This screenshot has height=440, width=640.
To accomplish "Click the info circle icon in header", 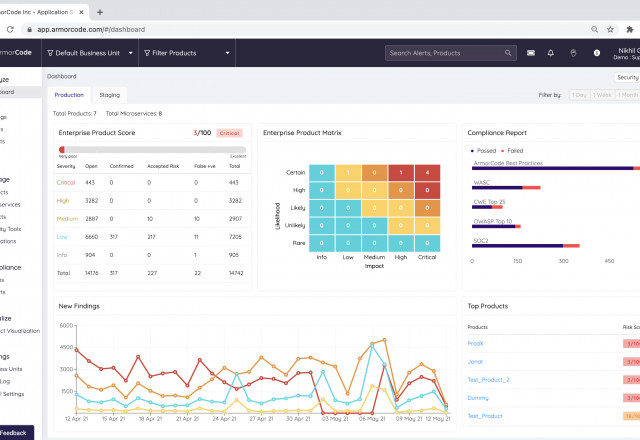I will click(x=597, y=53).
